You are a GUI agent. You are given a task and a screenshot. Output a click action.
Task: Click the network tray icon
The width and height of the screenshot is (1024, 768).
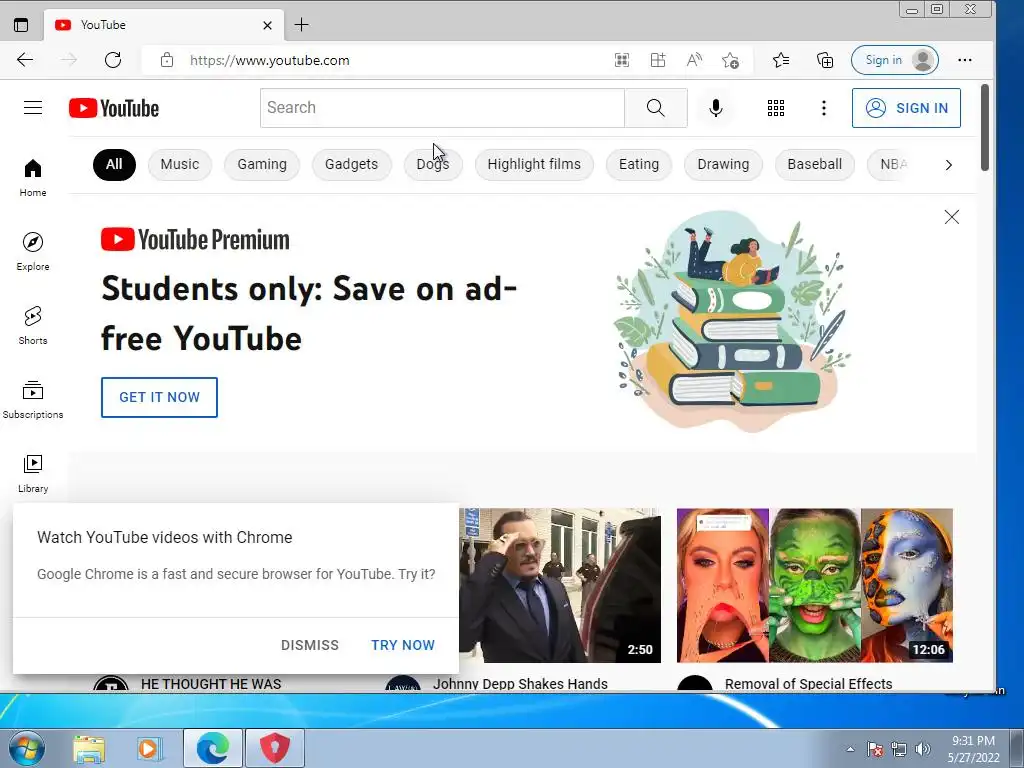point(899,749)
